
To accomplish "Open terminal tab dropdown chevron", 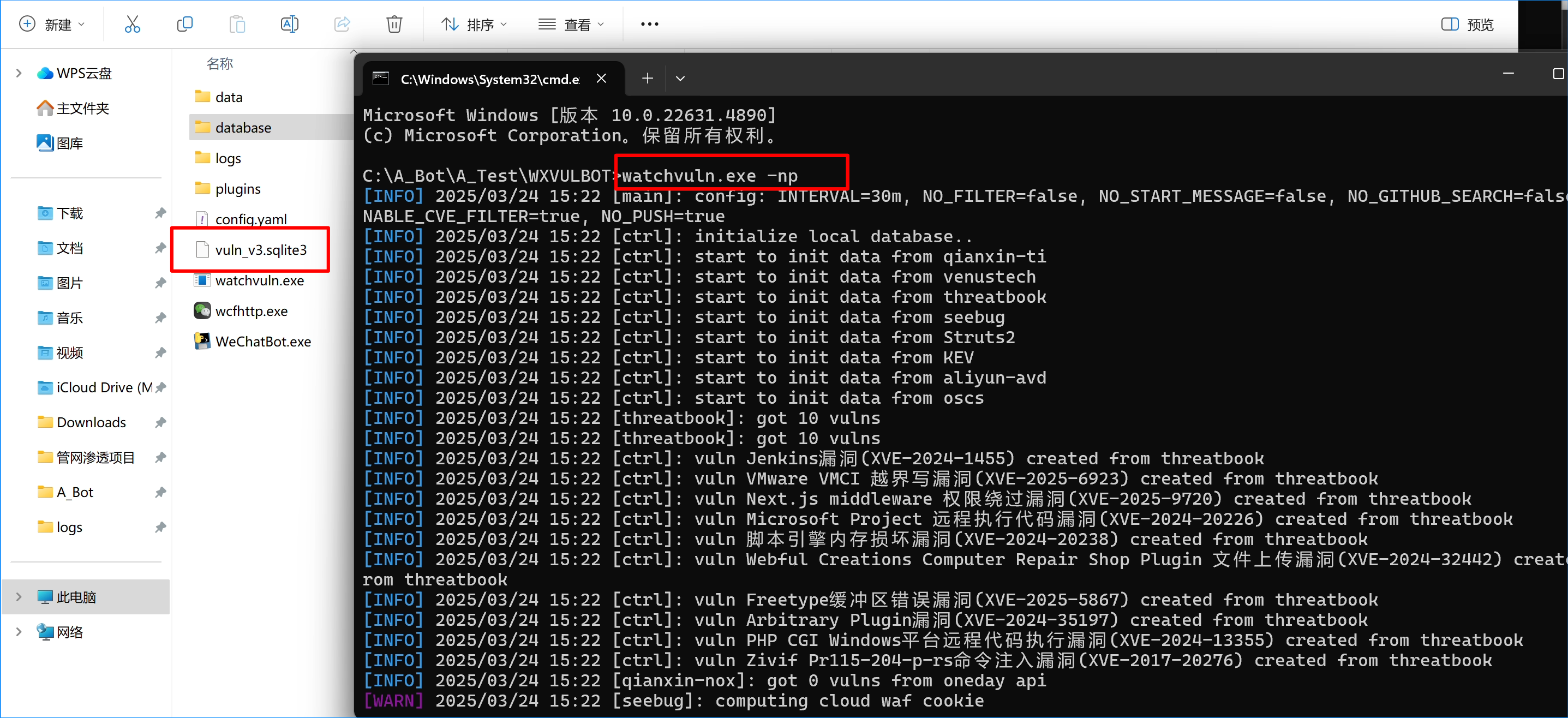I will pyautogui.click(x=680, y=79).
